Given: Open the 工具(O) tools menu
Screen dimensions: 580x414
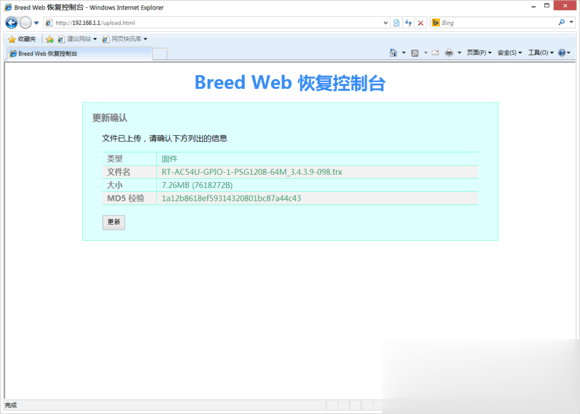Looking at the screenshot, I should coord(540,53).
